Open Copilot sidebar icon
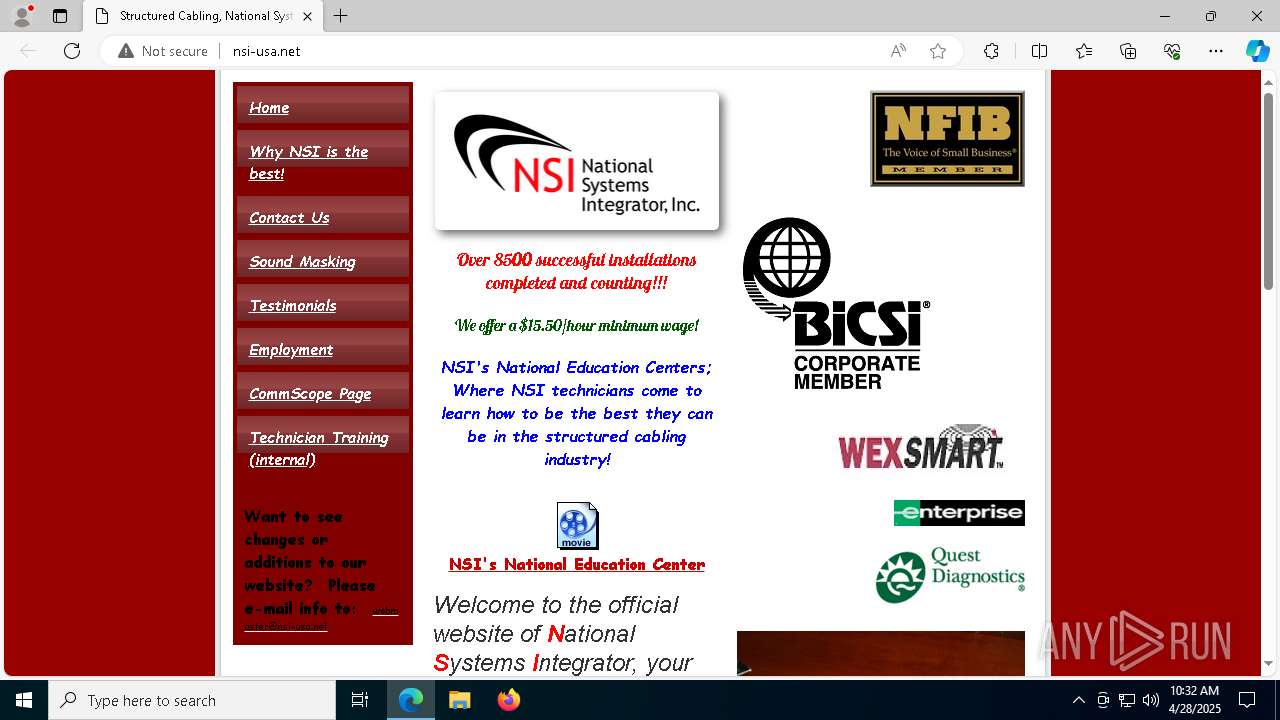1280x720 pixels. (1257, 51)
